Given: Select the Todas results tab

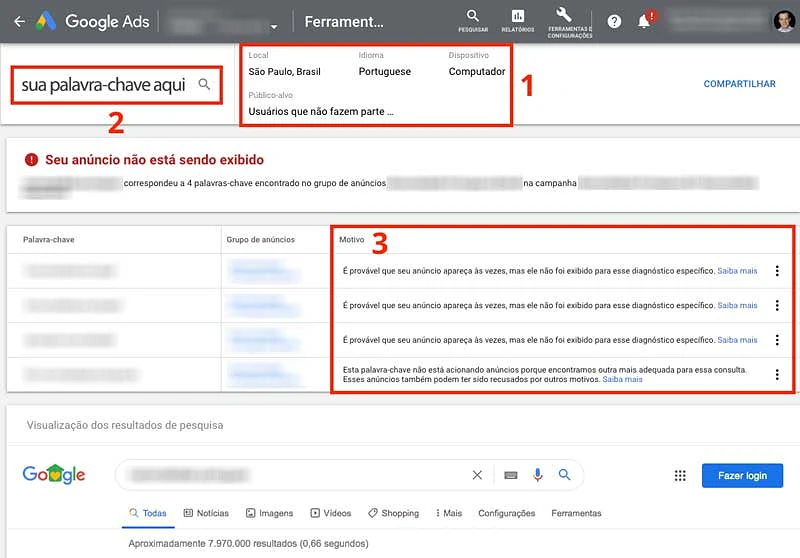Looking at the screenshot, I should point(148,514).
